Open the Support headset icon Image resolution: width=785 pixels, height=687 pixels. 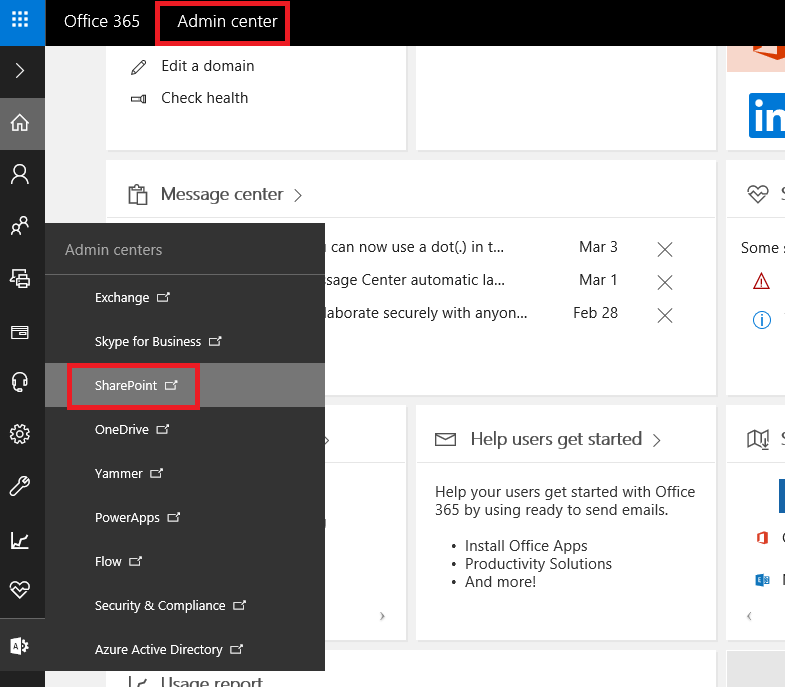tap(20, 382)
